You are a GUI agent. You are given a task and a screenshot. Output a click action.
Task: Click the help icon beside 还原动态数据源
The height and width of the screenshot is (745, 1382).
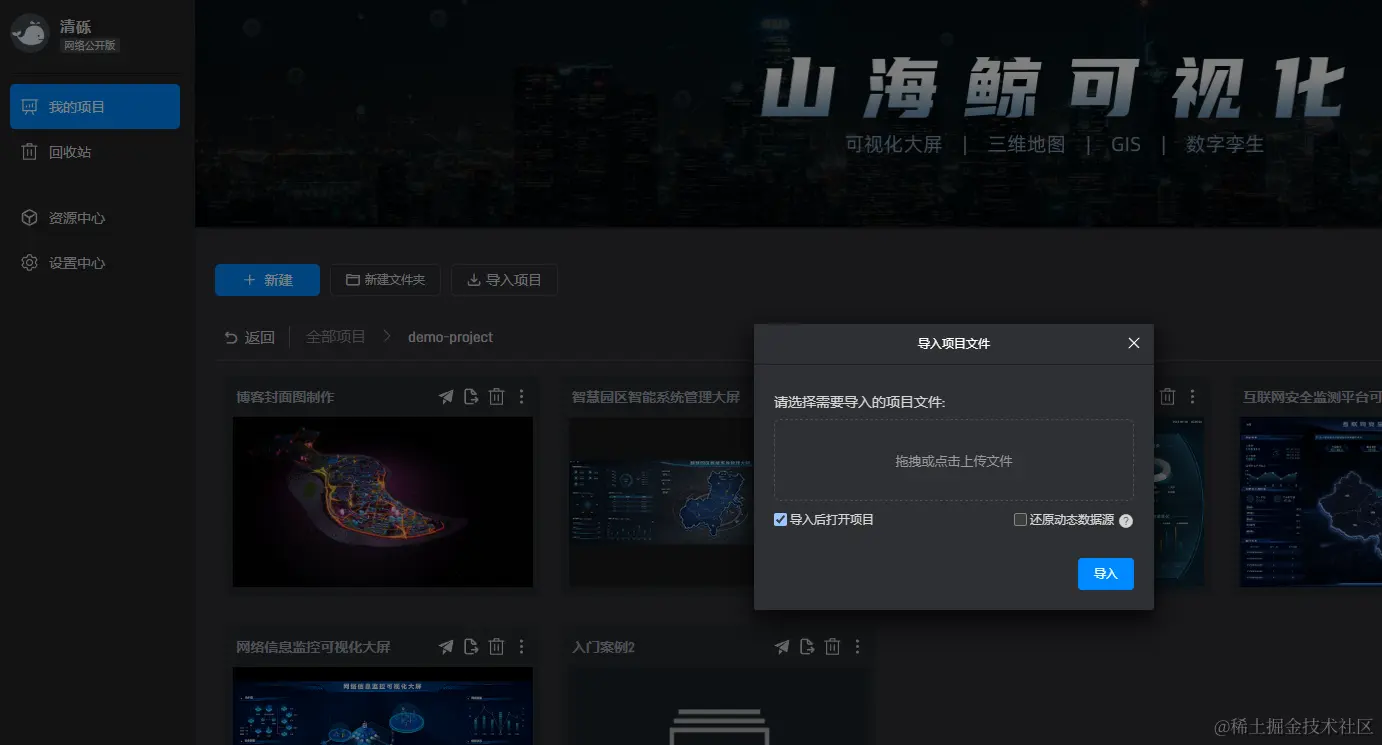pyautogui.click(x=1126, y=521)
